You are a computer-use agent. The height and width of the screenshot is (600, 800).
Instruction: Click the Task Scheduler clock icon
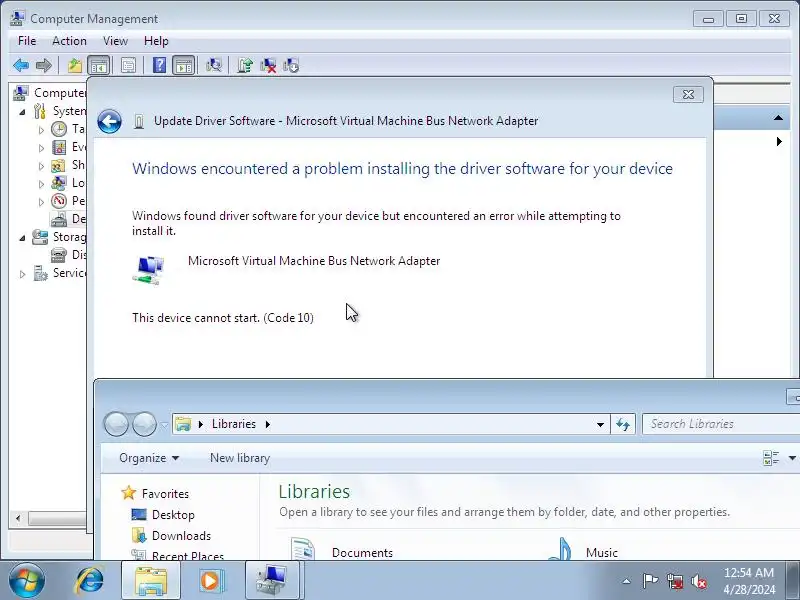59,129
